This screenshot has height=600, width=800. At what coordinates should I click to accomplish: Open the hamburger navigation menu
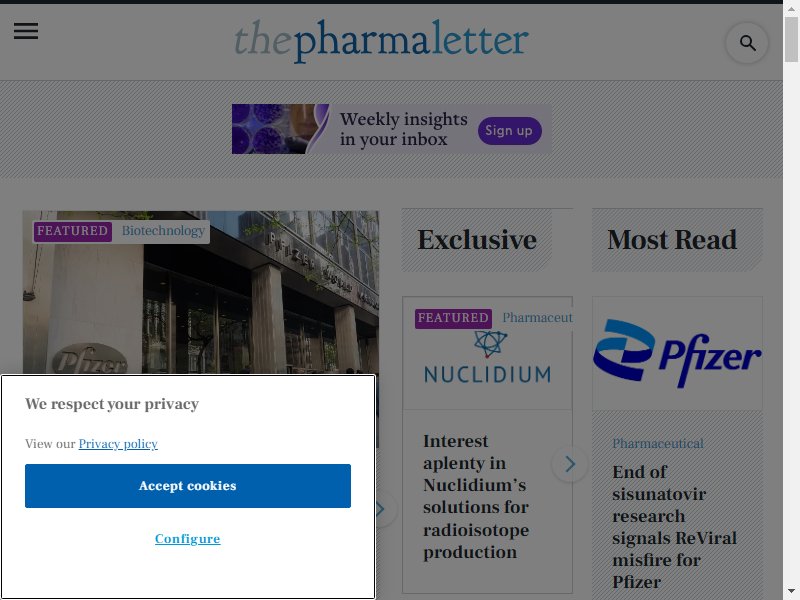tap(26, 31)
